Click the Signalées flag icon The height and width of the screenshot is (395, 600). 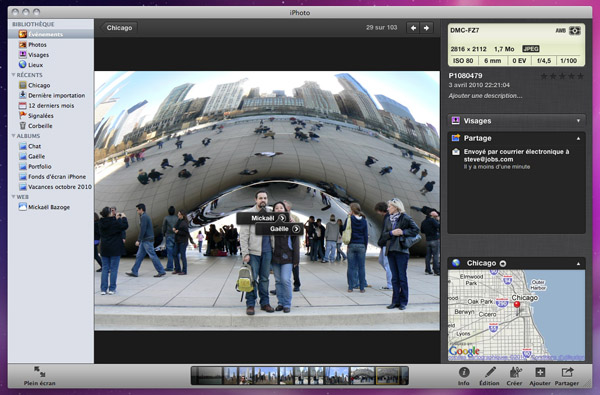point(23,115)
